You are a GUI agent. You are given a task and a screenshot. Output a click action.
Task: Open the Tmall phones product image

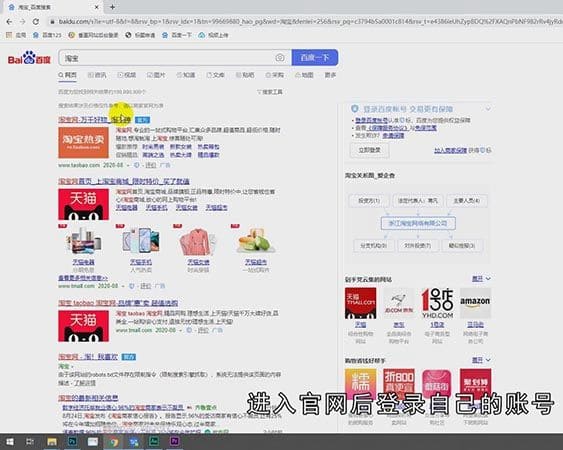click(x=140, y=241)
